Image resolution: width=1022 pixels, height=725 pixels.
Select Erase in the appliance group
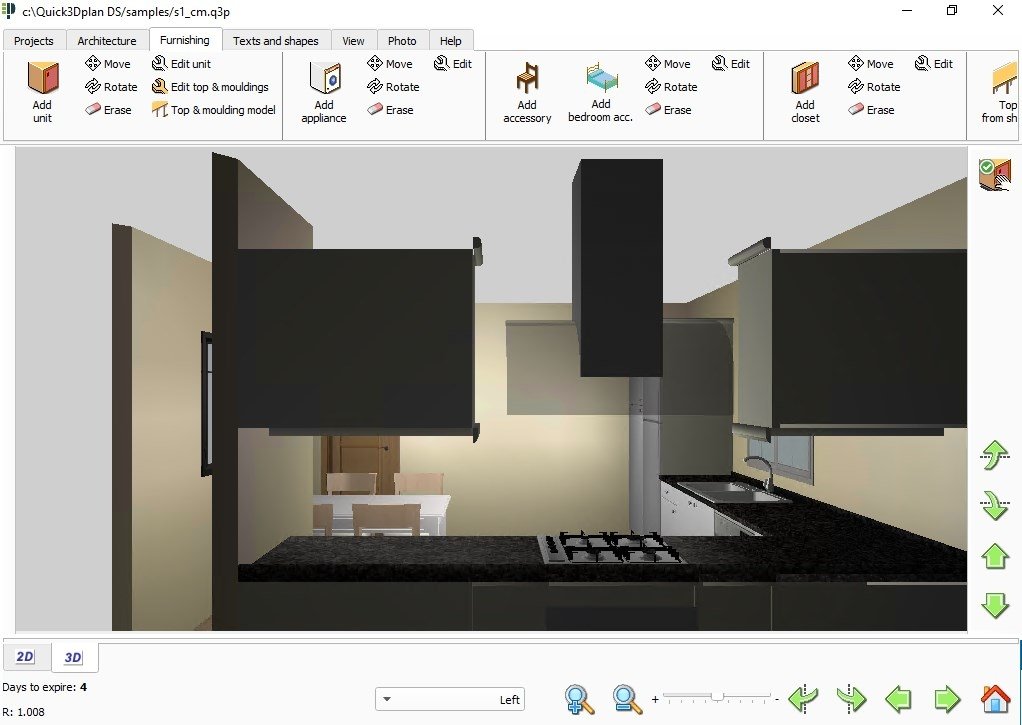[x=390, y=110]
